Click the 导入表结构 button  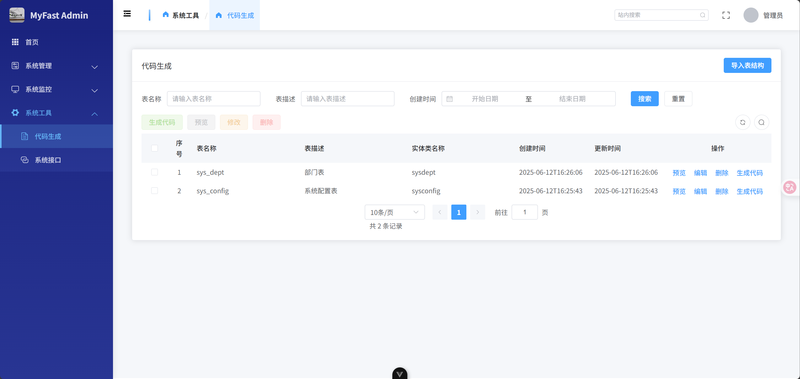(747, 66)
